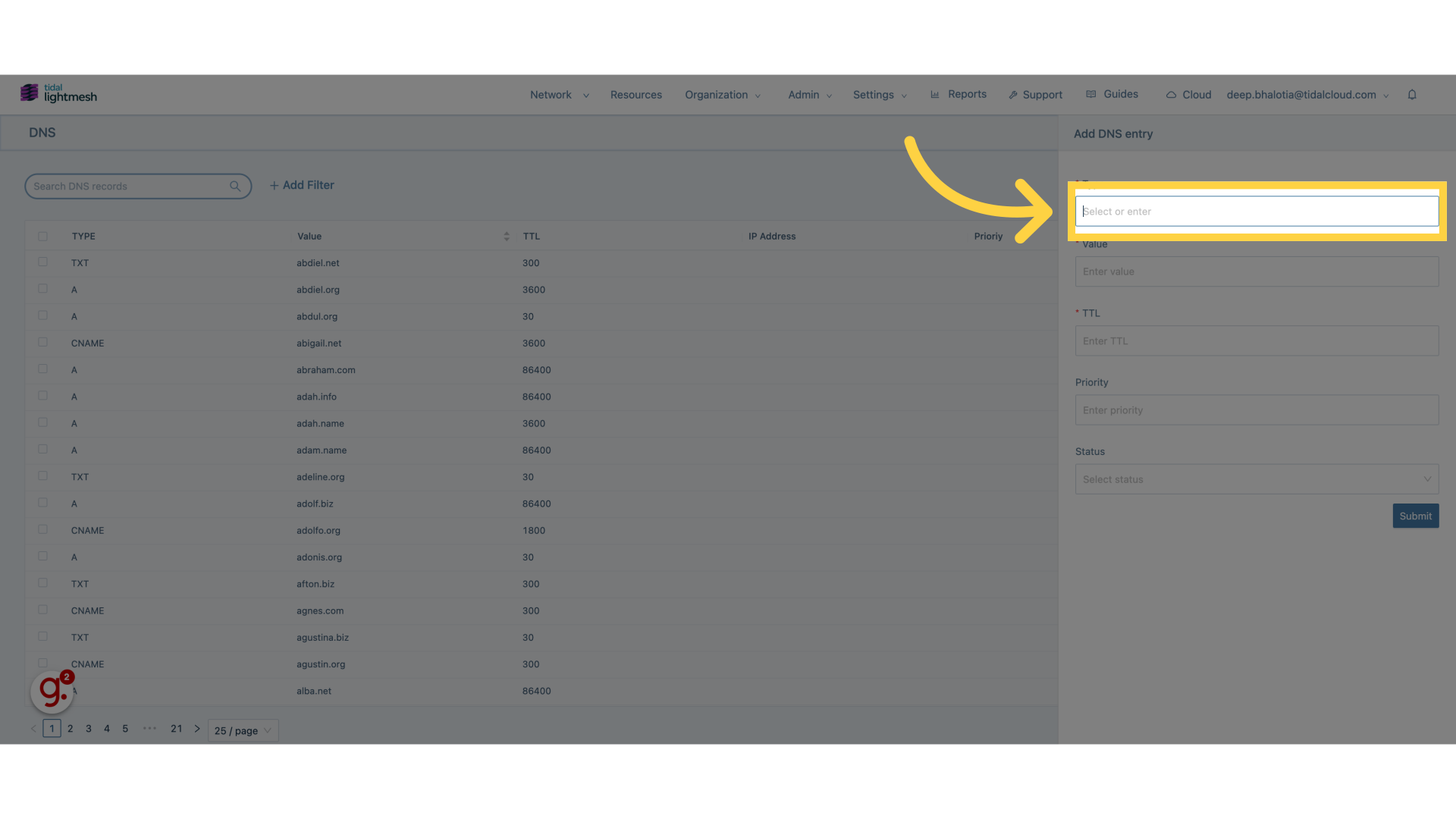Open the Reports menu item
This screenshot has width=1456, height=819.
(x=959, y=95)
